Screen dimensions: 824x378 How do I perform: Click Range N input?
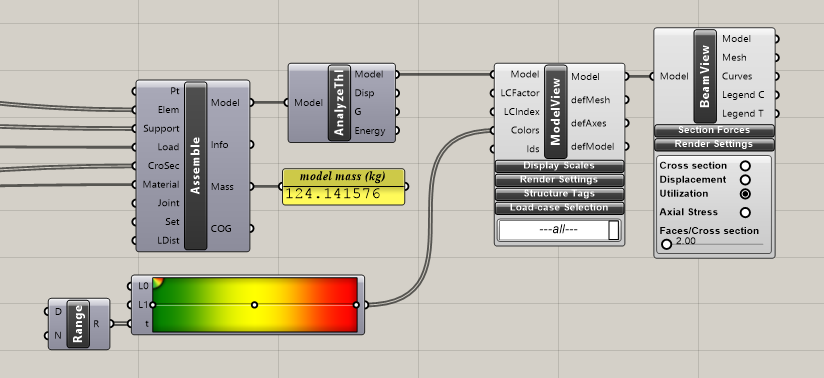(x=58, y=335)
